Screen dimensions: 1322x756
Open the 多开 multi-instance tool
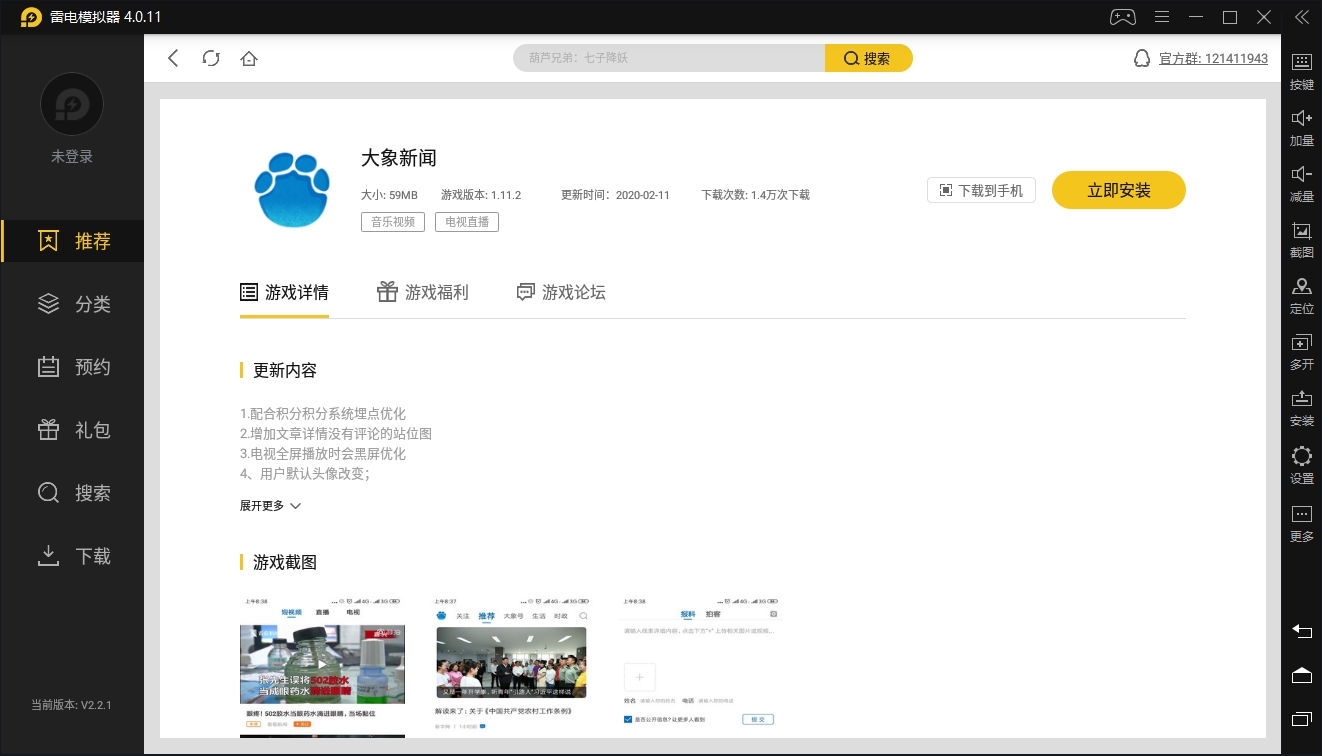click(1302, 352)
